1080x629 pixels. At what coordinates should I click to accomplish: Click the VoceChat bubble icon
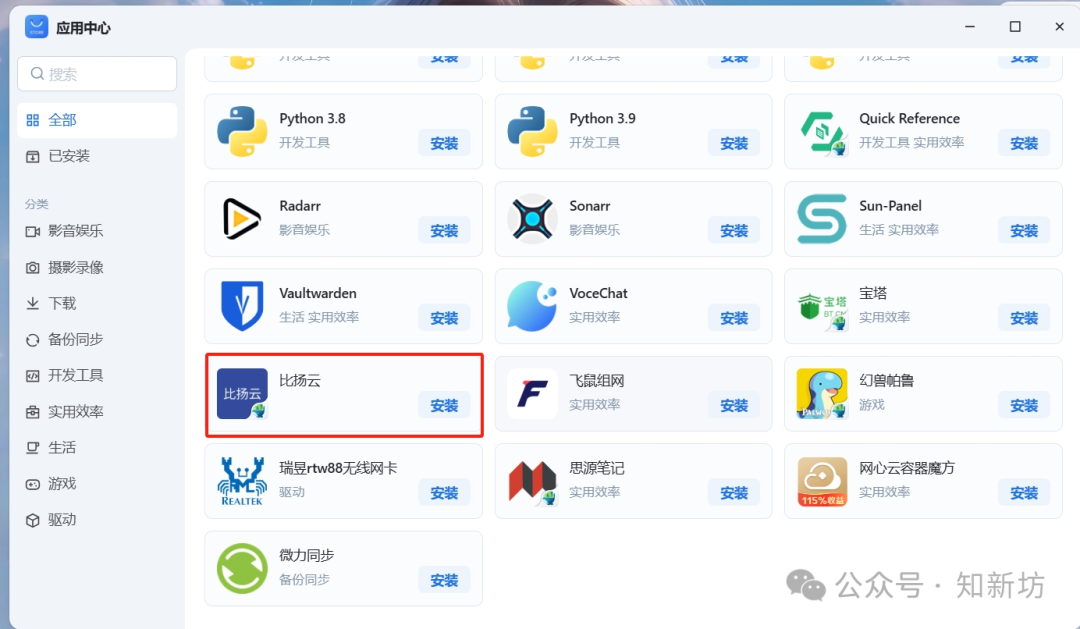532,306
